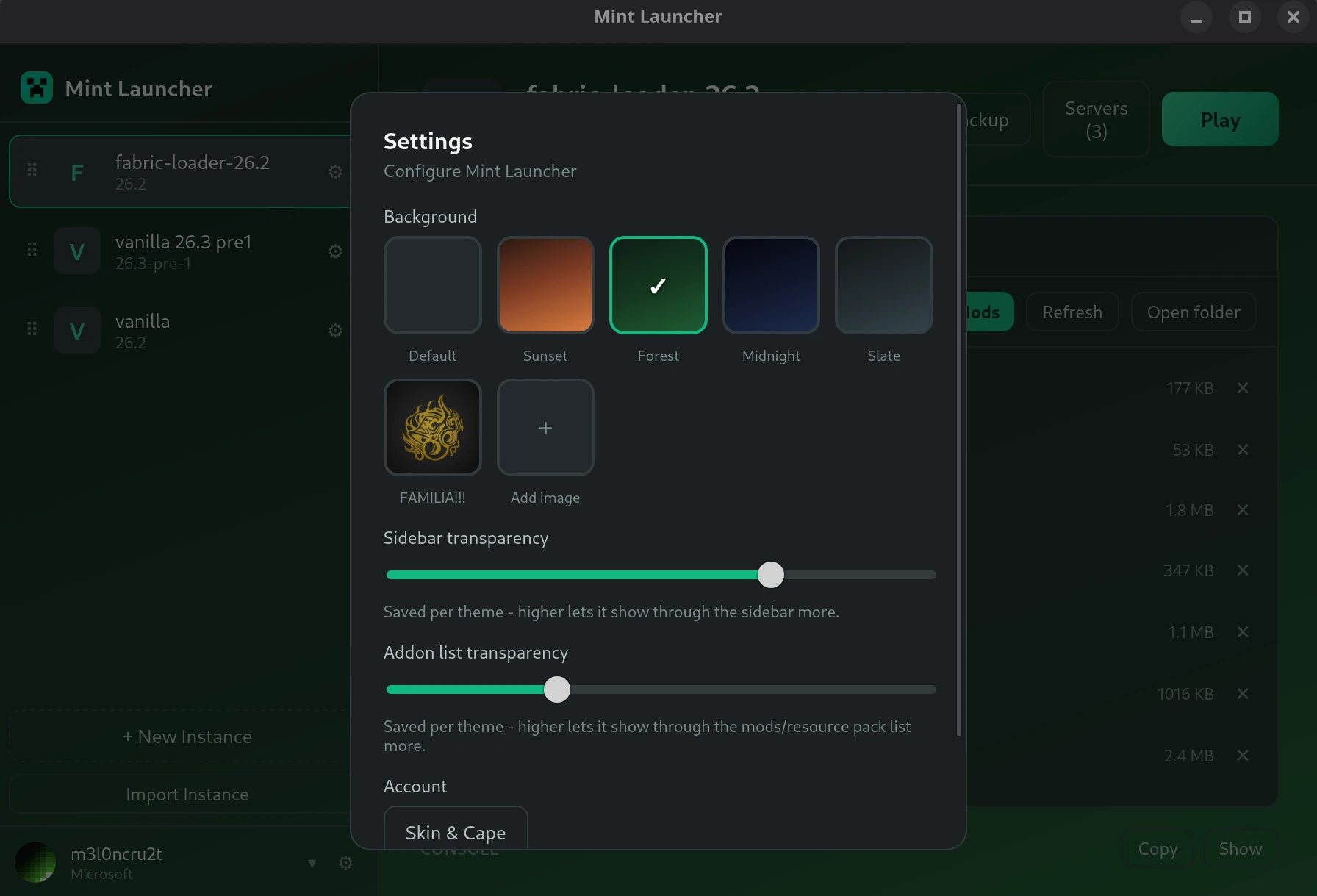Screen dimensions: 1317x896
Task: Click drag handle of vanilla 26.2 instance
Action: tap(32, 329)
